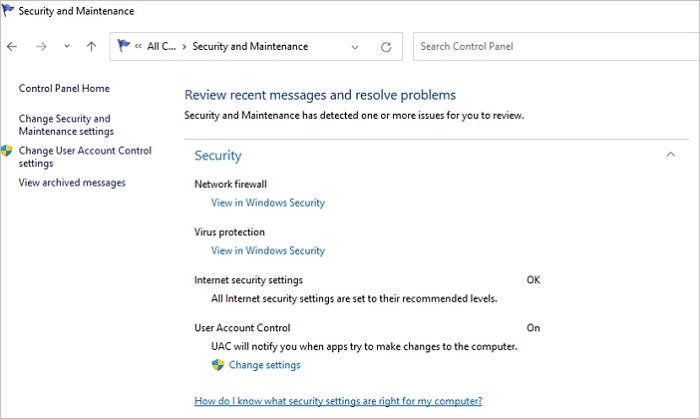This screenshot has height=419, width=700.
Task: Click the shield icon beside Change settings
Action: tap(217, 365)
